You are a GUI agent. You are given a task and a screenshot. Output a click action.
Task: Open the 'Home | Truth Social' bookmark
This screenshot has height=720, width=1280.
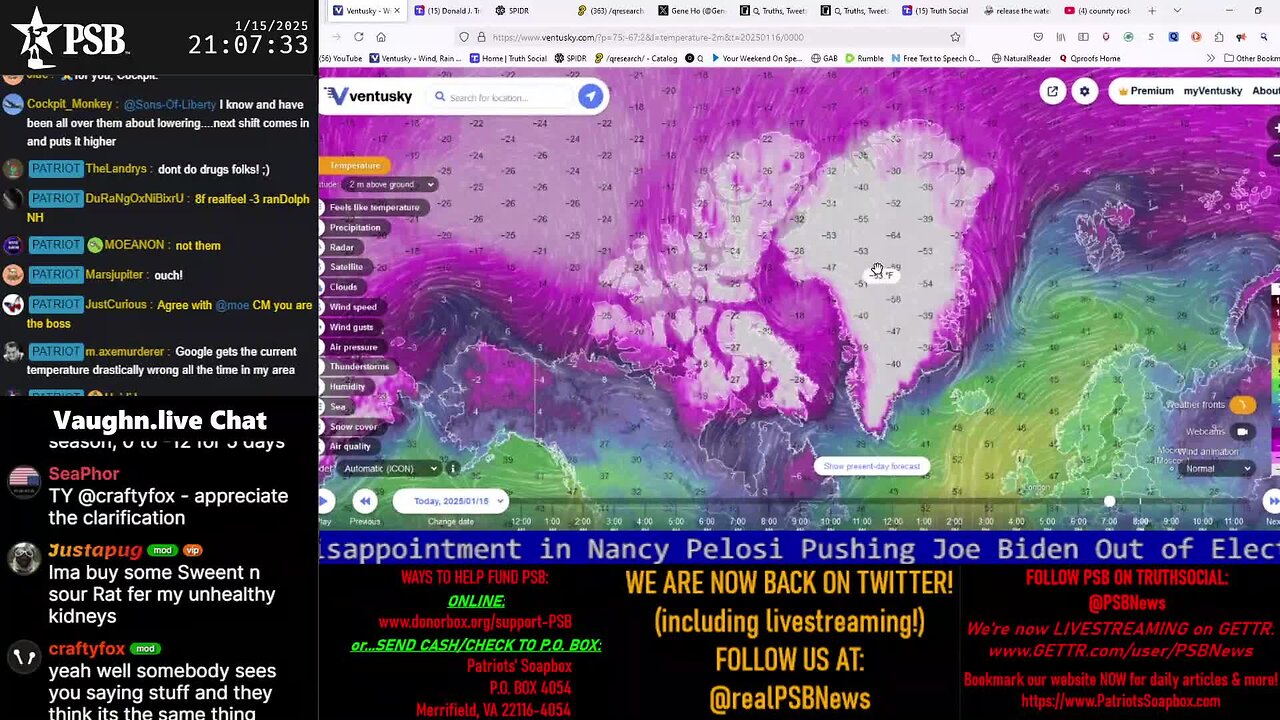point(508,58)
